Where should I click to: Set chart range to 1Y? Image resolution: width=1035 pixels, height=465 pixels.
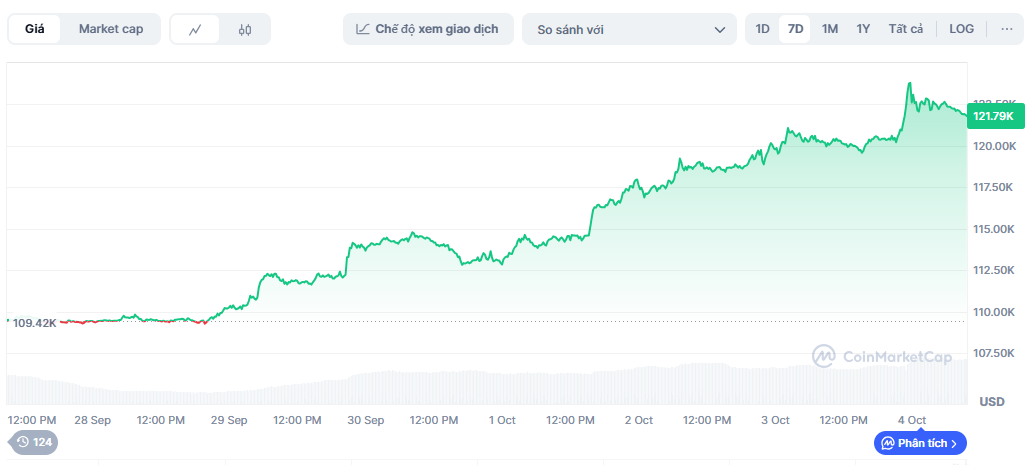click(x=863, y=29)
